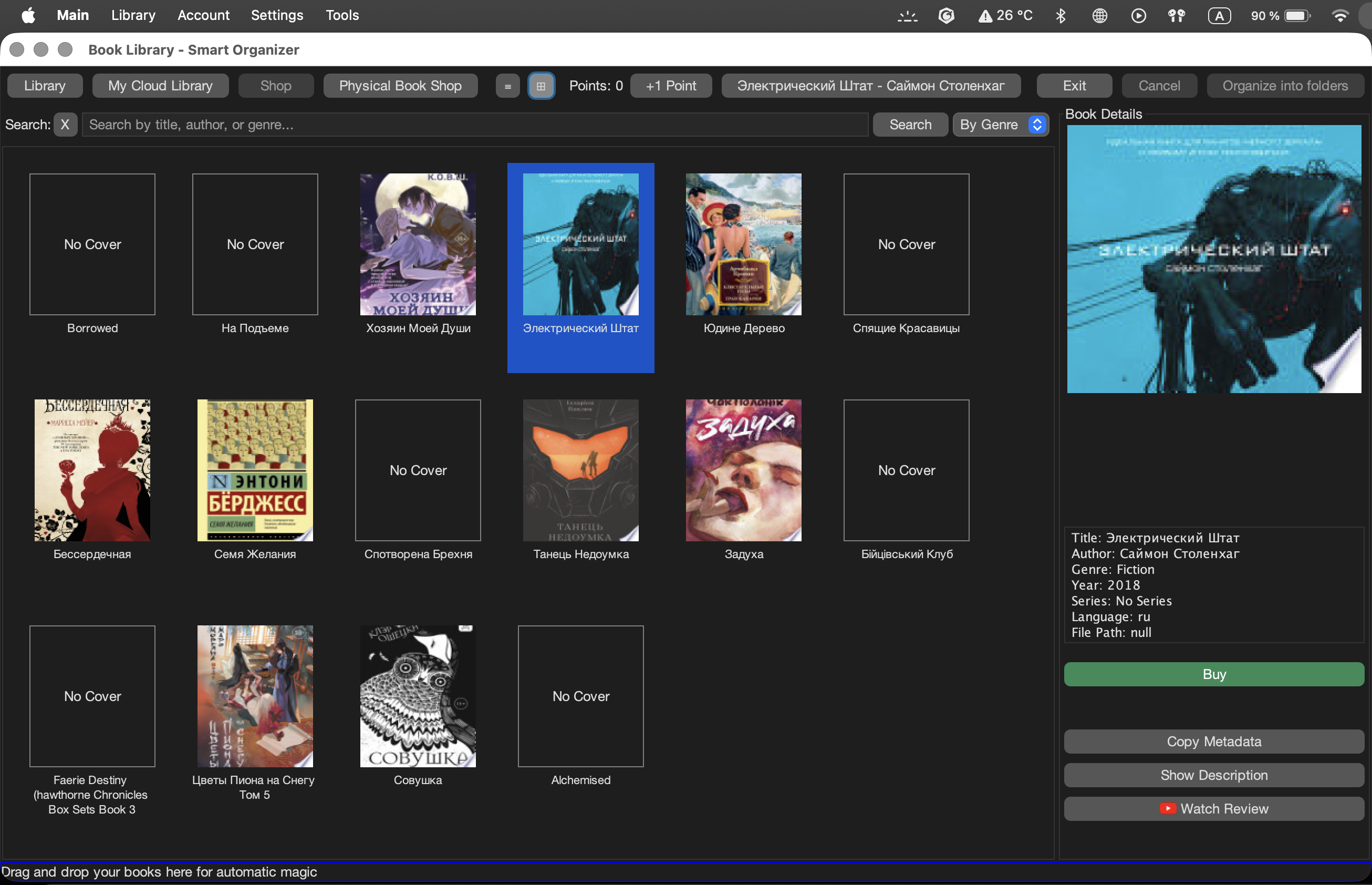Buy the selected book
Image resolution: width=1372 pixels, height=885 pixels.
[1213, 674]
